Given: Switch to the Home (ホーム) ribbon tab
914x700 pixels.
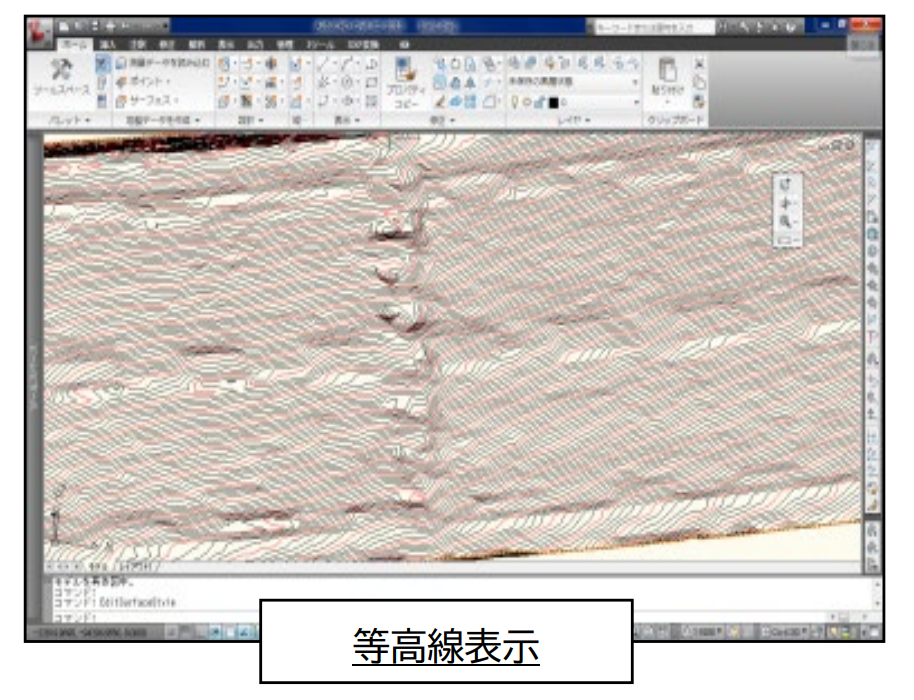Looking at the screenshot, I should pyautogui.click(x=73, y=45).
